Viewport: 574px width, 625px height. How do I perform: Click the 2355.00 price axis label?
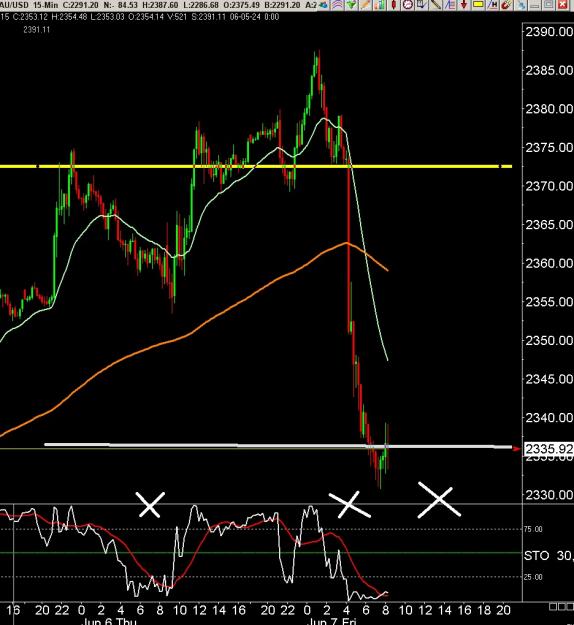click(549, 301)
